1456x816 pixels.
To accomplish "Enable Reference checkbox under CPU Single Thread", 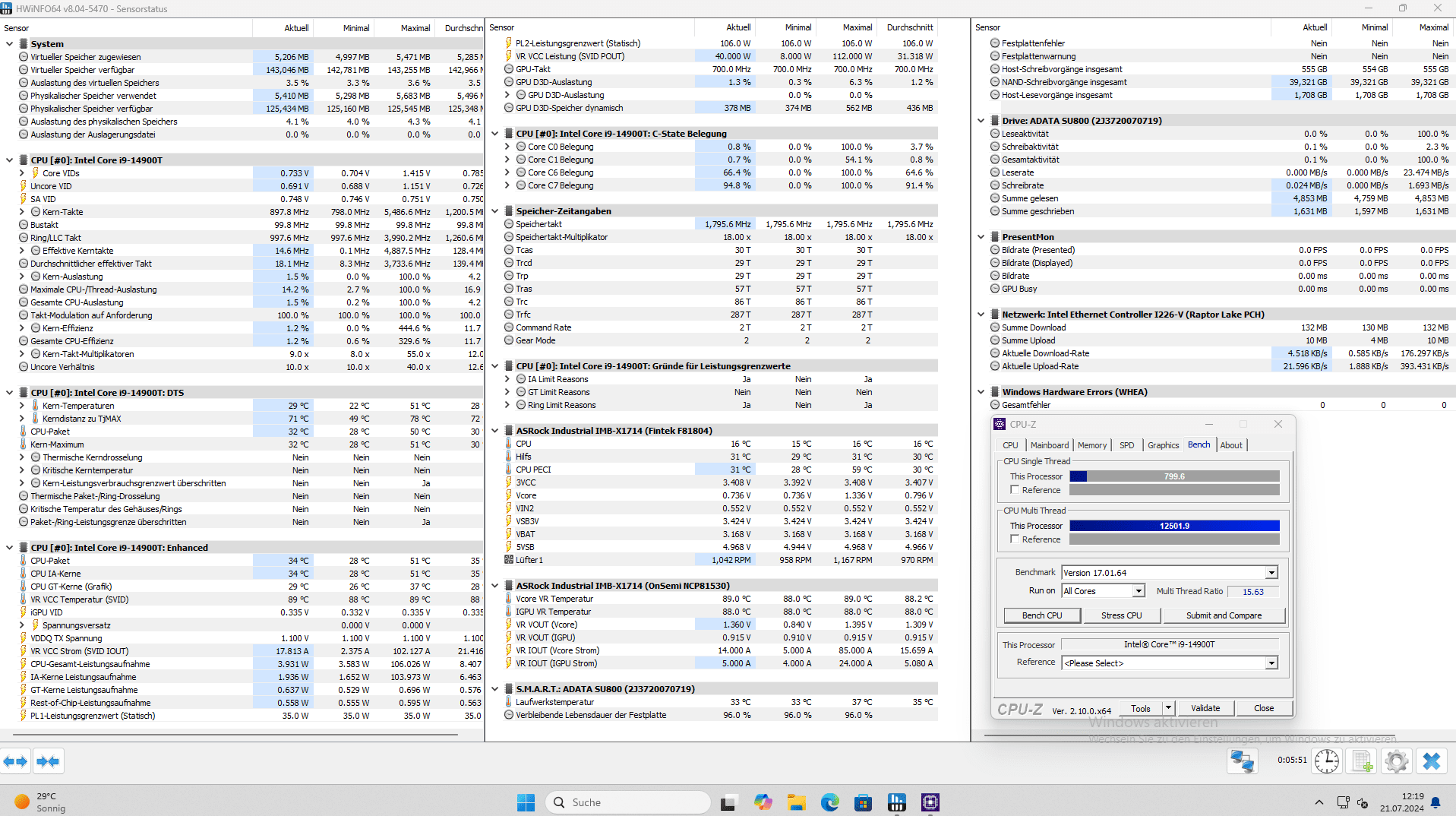I will (1015, 490).
